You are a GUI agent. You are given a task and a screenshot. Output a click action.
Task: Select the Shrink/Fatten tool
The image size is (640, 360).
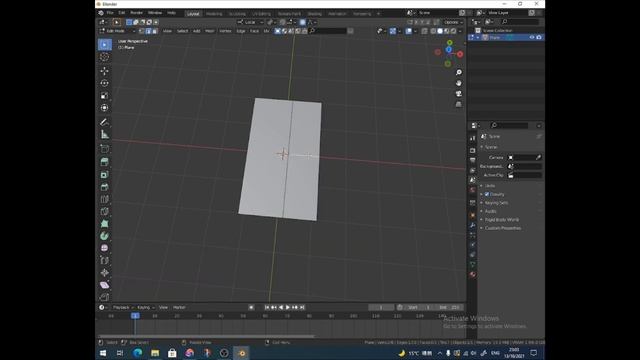(x=104, y=273)
